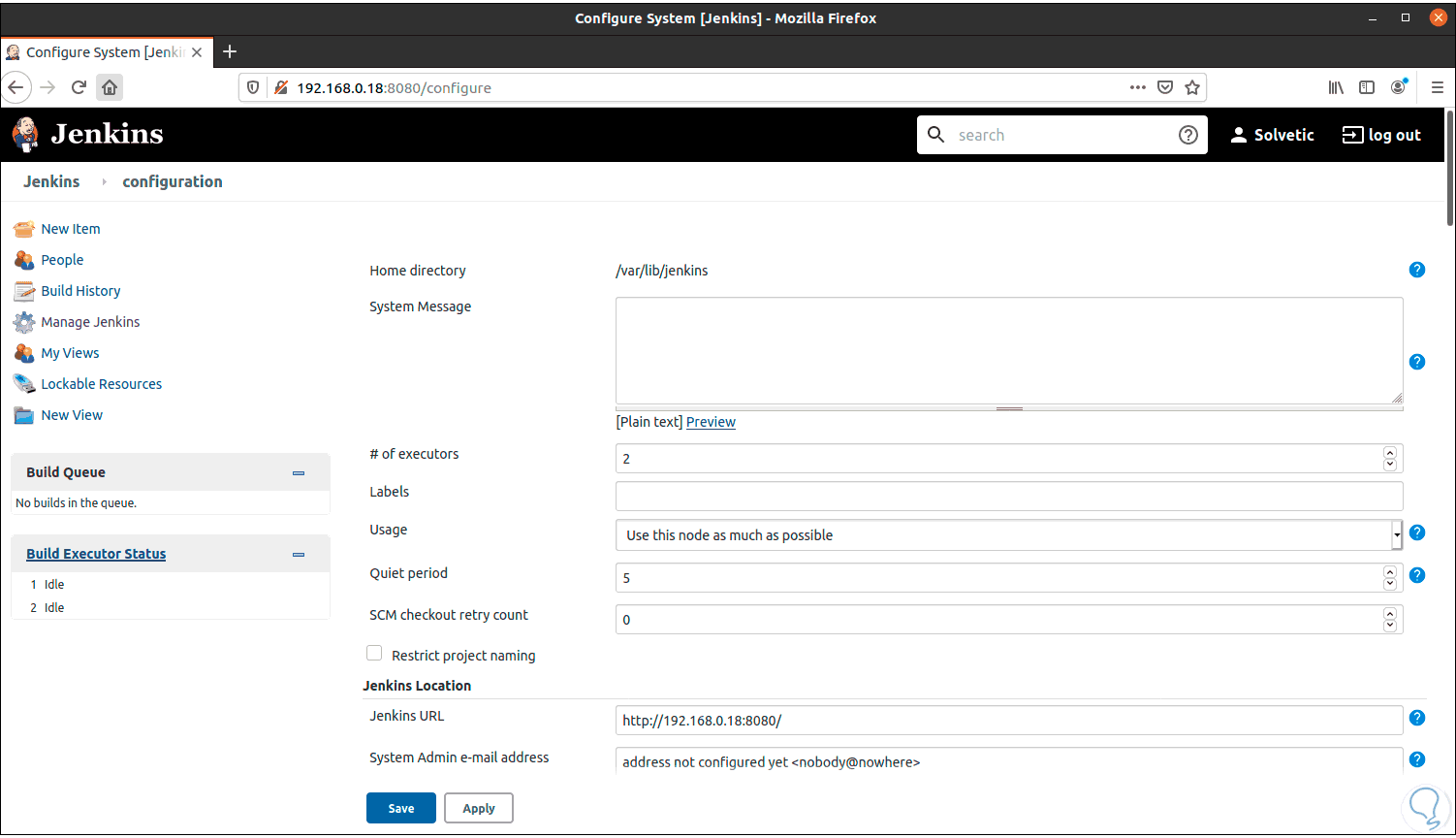Click into the Labels text field
1456x838 pixels.
[x=1008, y=497]
